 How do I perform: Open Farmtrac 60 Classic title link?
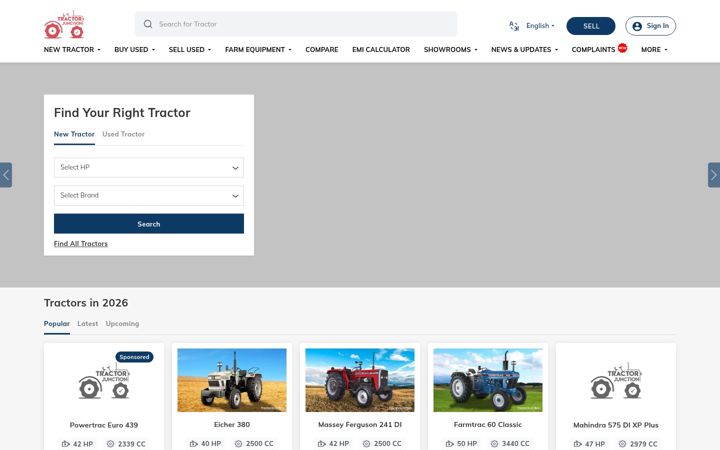[488, 425]
